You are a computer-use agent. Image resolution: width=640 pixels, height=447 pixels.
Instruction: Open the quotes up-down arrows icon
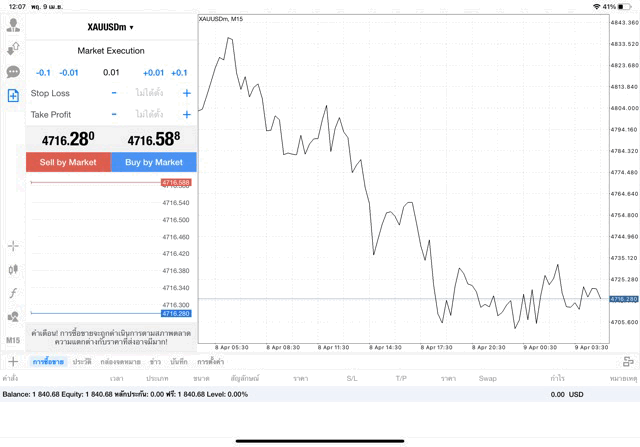(x=13, y=48)
